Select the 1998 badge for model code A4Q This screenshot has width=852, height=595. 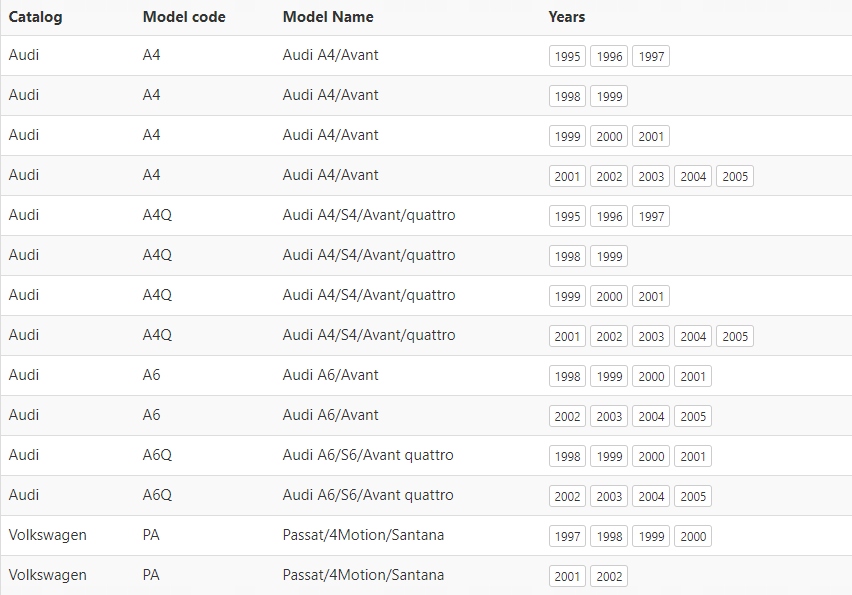pyautogui.click(x=567, y=257)
